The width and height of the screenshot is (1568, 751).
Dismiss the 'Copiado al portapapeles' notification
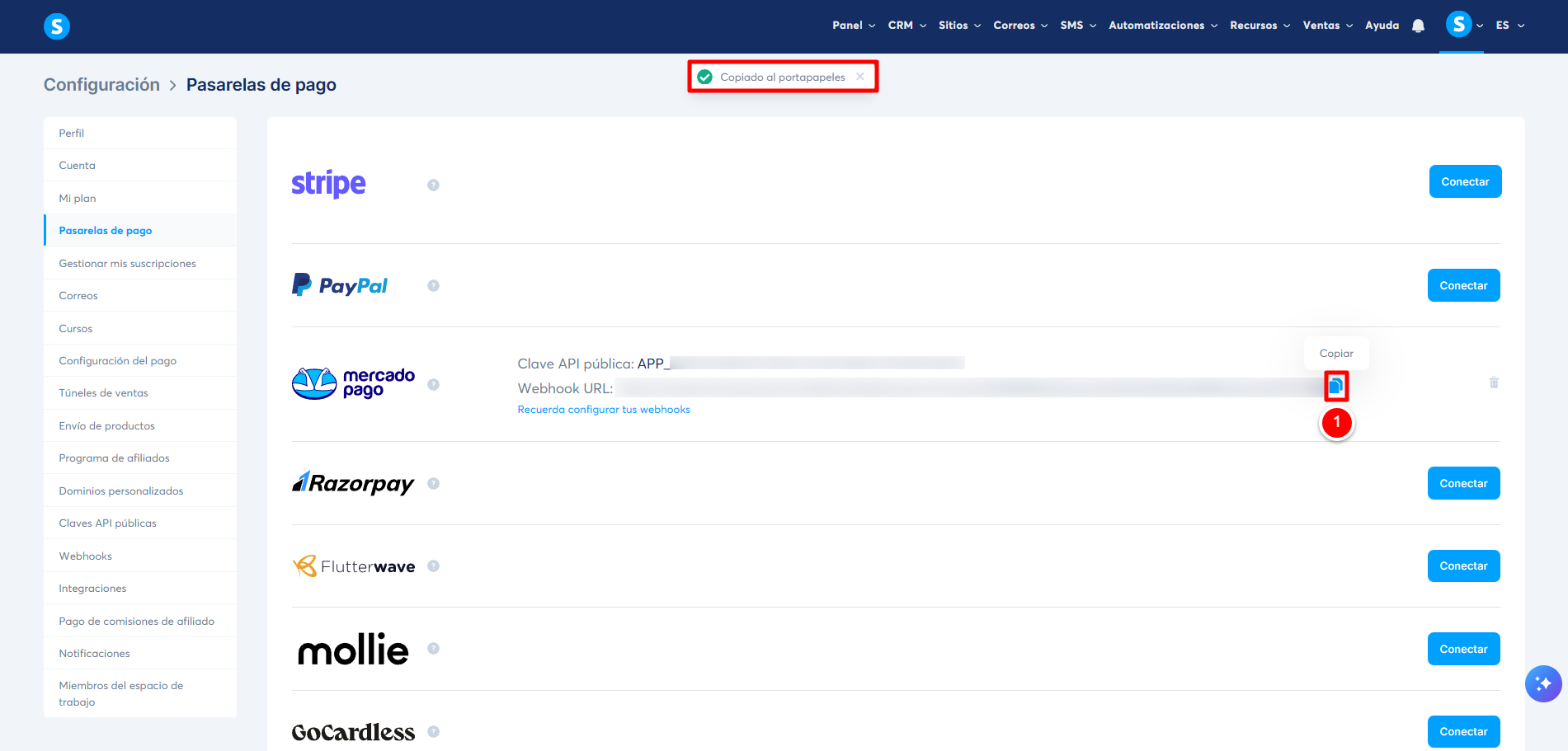[x=860, y=77]
